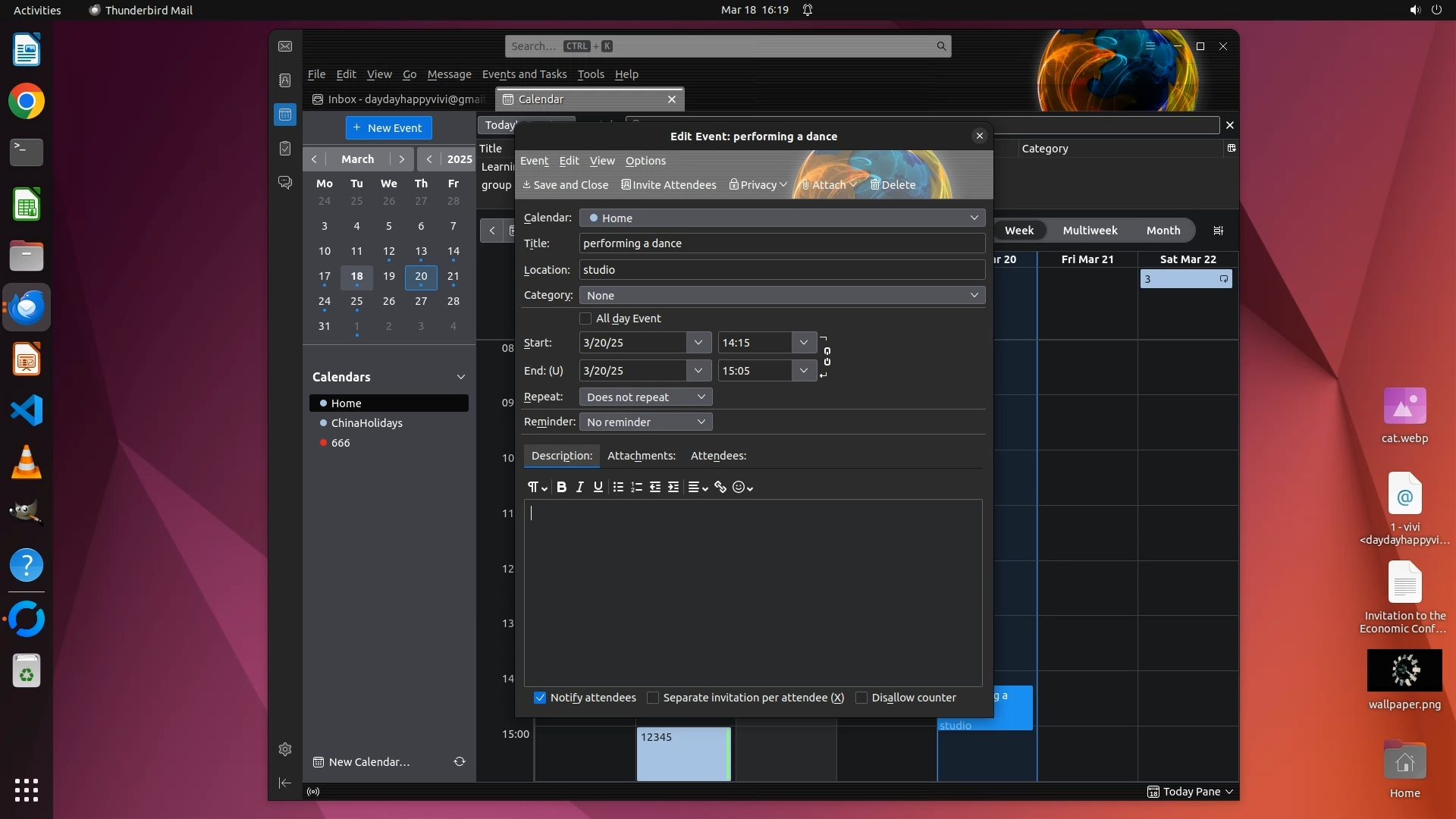This screenshot has height=819, width=1456.
Task: Click the Bold formatting icon
Action: tap(561, 487)
